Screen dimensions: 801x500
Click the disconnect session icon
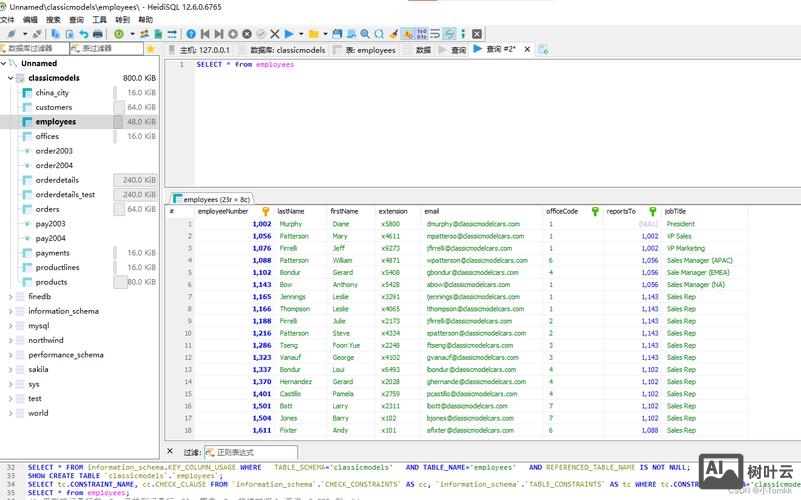pyautogui.click(x=37, y=34)
